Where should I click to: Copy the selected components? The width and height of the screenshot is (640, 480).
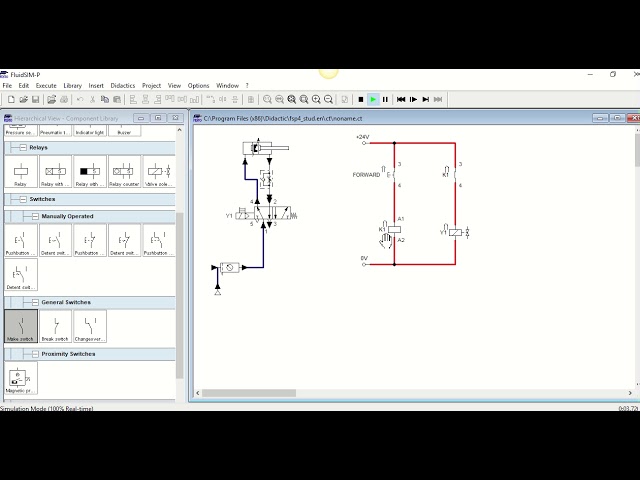tap(105, 99)
